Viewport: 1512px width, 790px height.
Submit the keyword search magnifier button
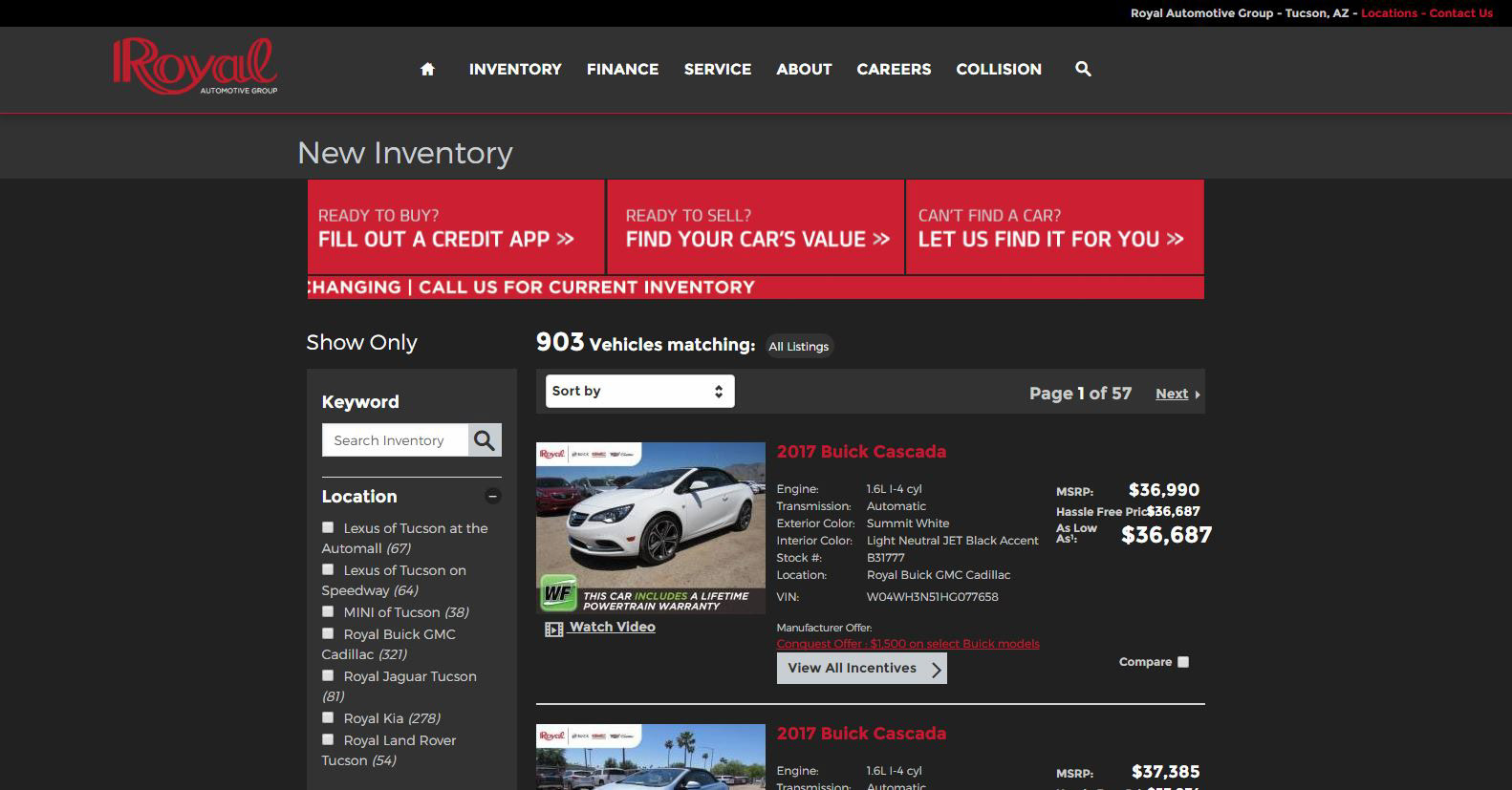(485, 440)
